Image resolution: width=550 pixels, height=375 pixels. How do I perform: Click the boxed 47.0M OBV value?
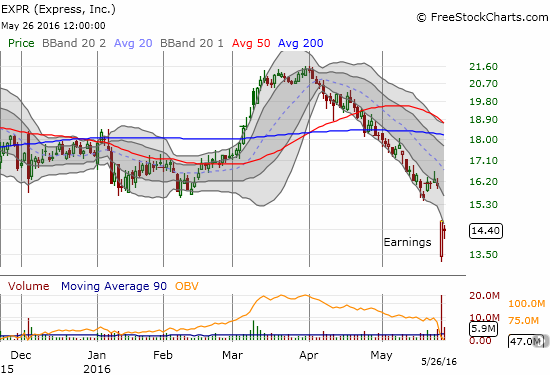525,341
